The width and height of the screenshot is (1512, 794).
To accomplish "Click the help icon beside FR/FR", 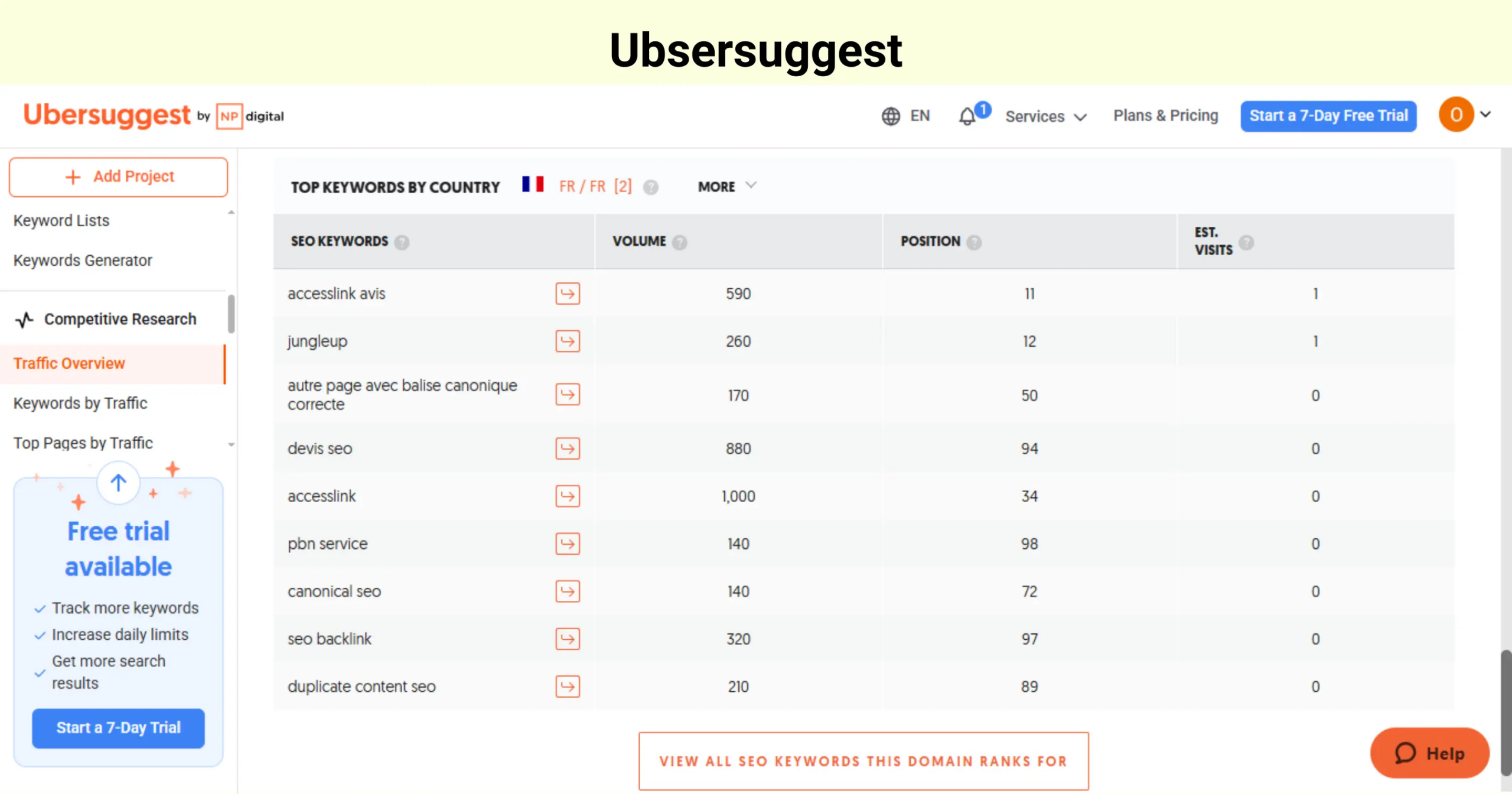I will 651,187.
